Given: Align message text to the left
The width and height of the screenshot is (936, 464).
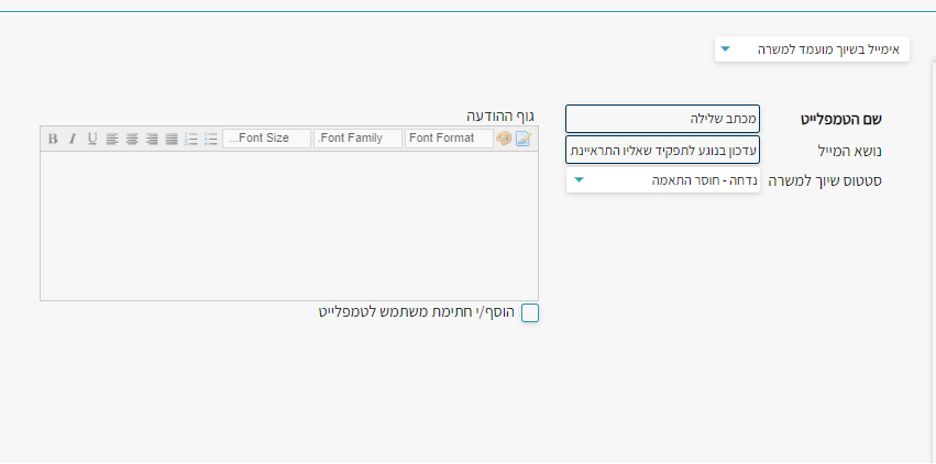Looking at the screenshot, I should [x=112, y=138].
